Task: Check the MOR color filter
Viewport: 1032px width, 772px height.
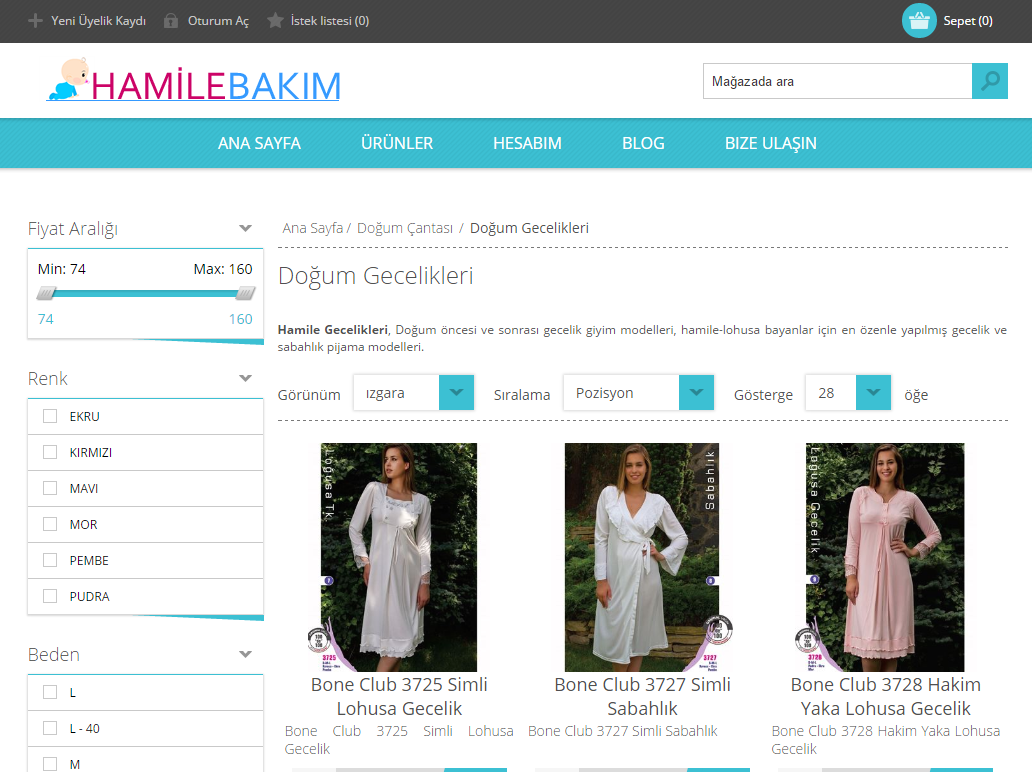Action: point(50,525)
